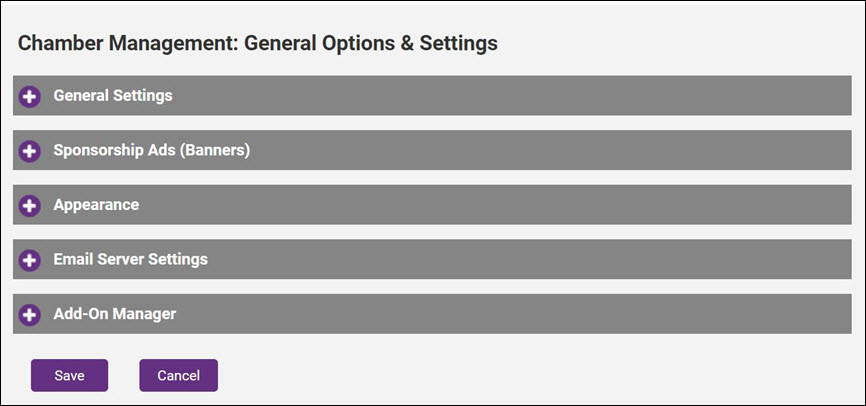Viewport: 866px width, 406px height.
Task: Click the plus icon beside General Settings
Action: point(30,97)
